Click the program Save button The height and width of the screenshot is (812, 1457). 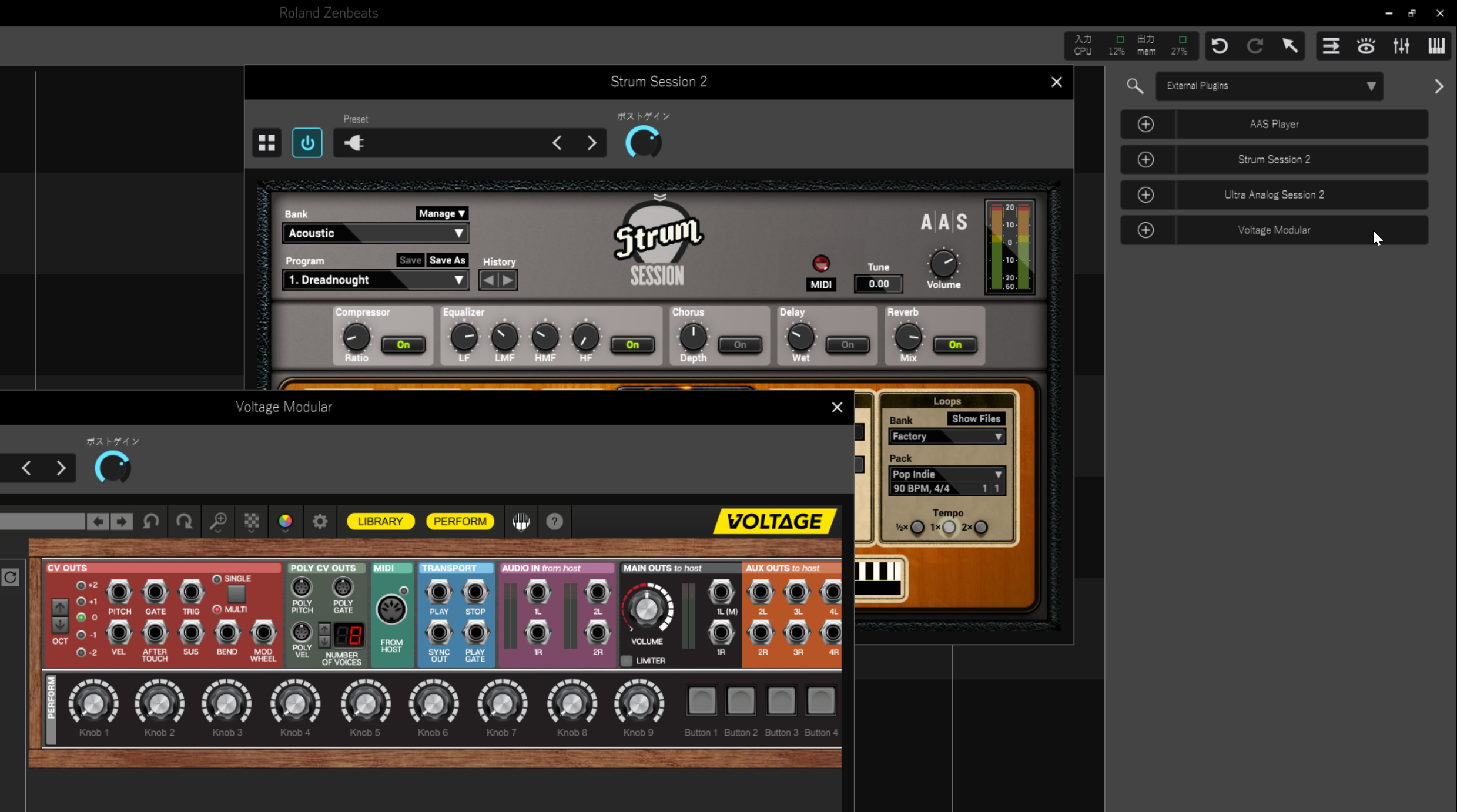(x=410, y=260)
